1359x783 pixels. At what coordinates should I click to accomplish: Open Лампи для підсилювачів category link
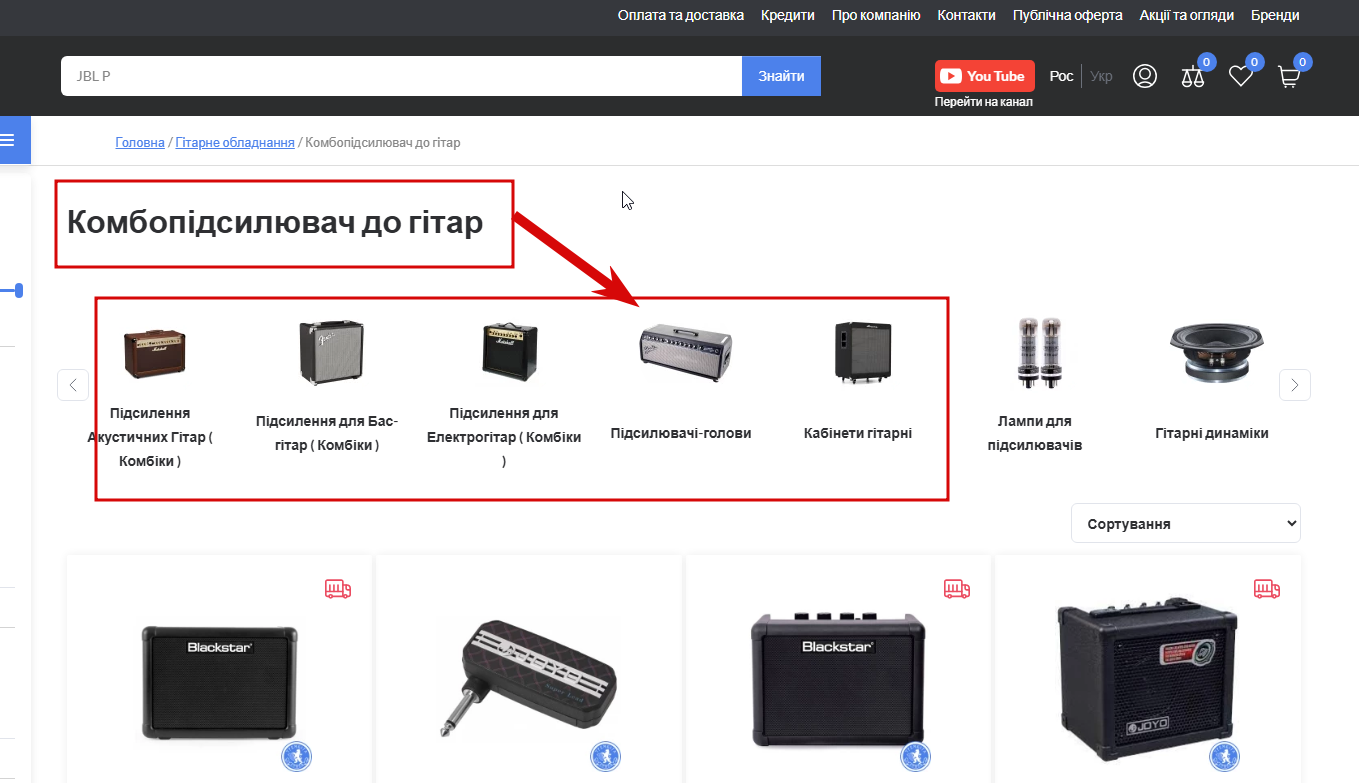click(1035, 433)
